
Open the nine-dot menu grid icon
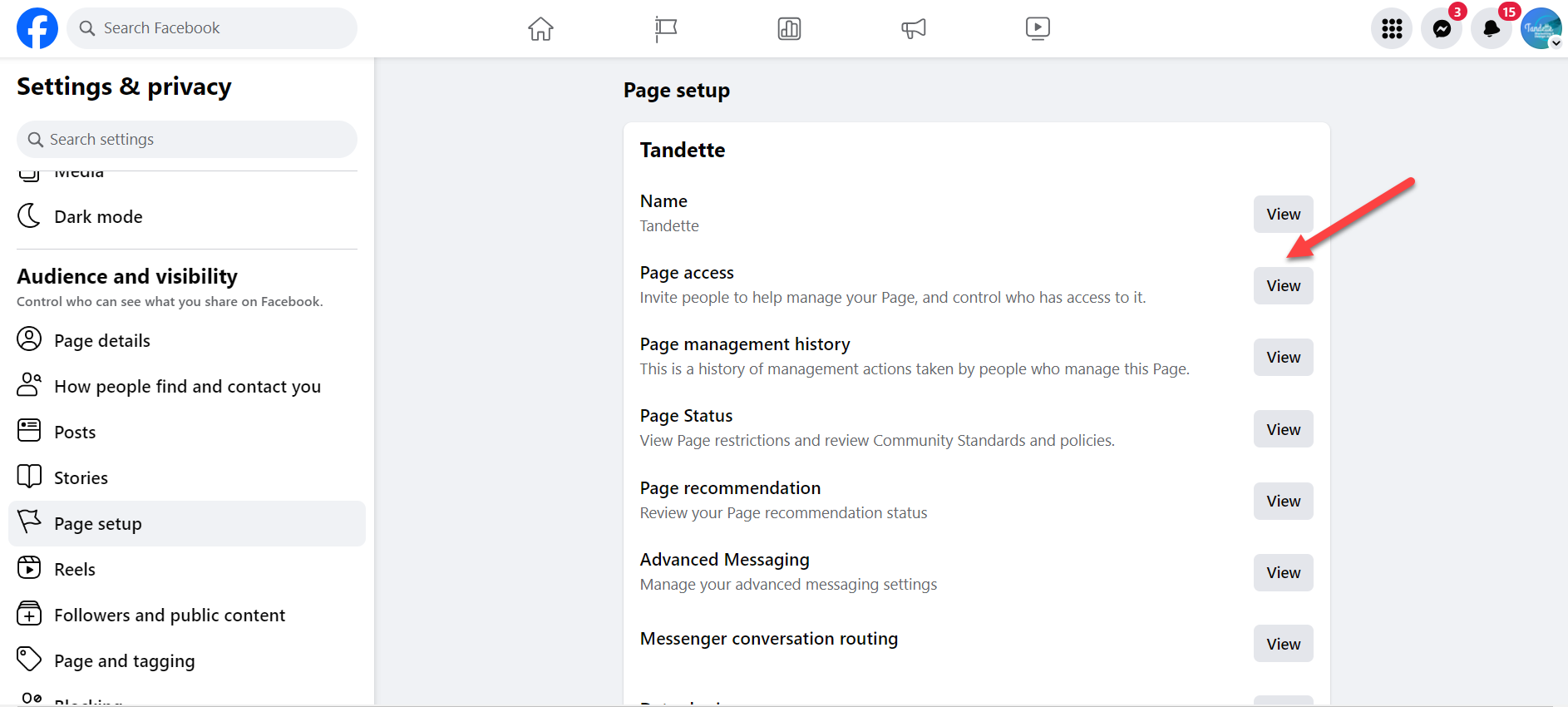(x=1392, y=29)
